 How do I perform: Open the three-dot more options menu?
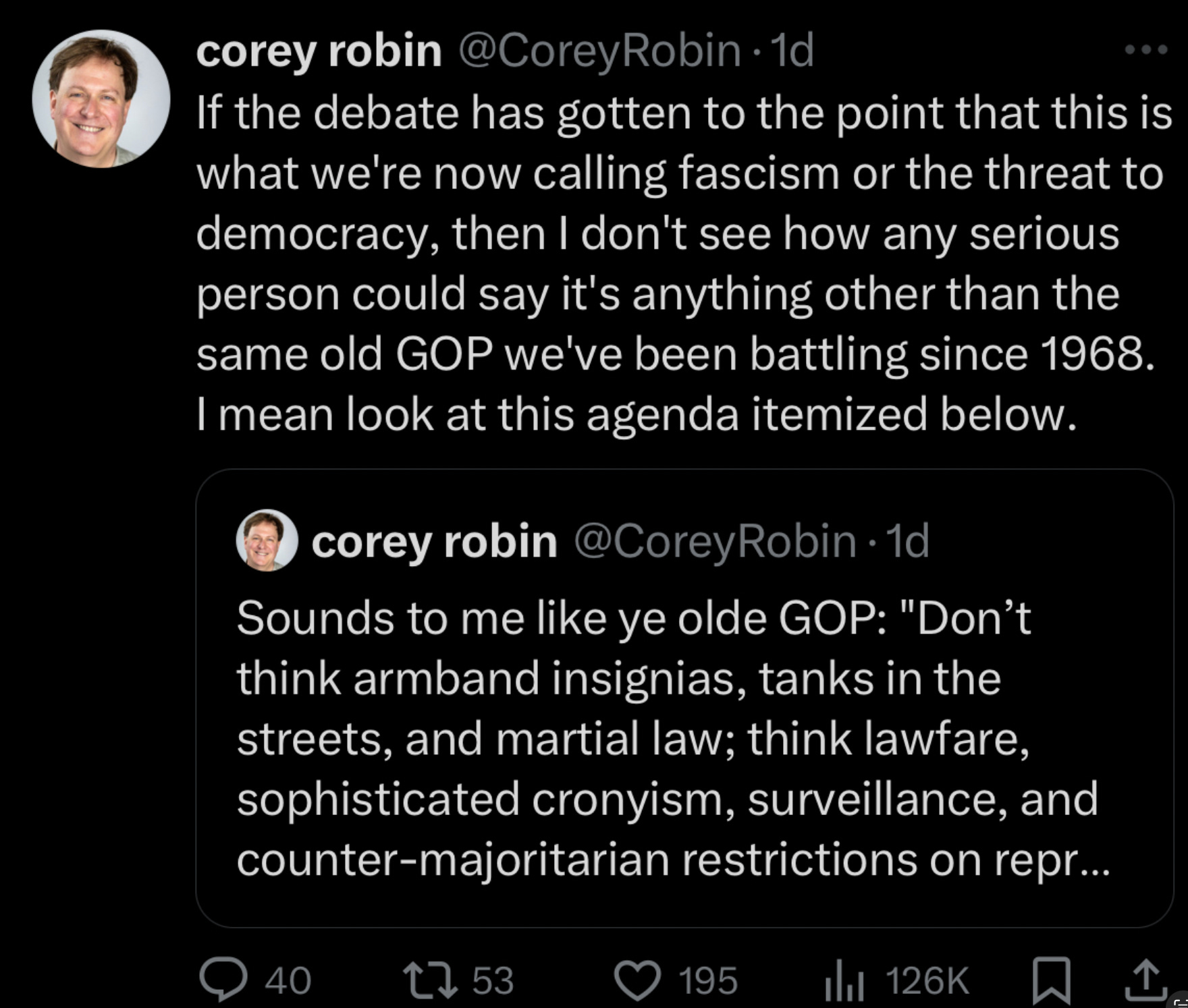[x=1145, y=49]
